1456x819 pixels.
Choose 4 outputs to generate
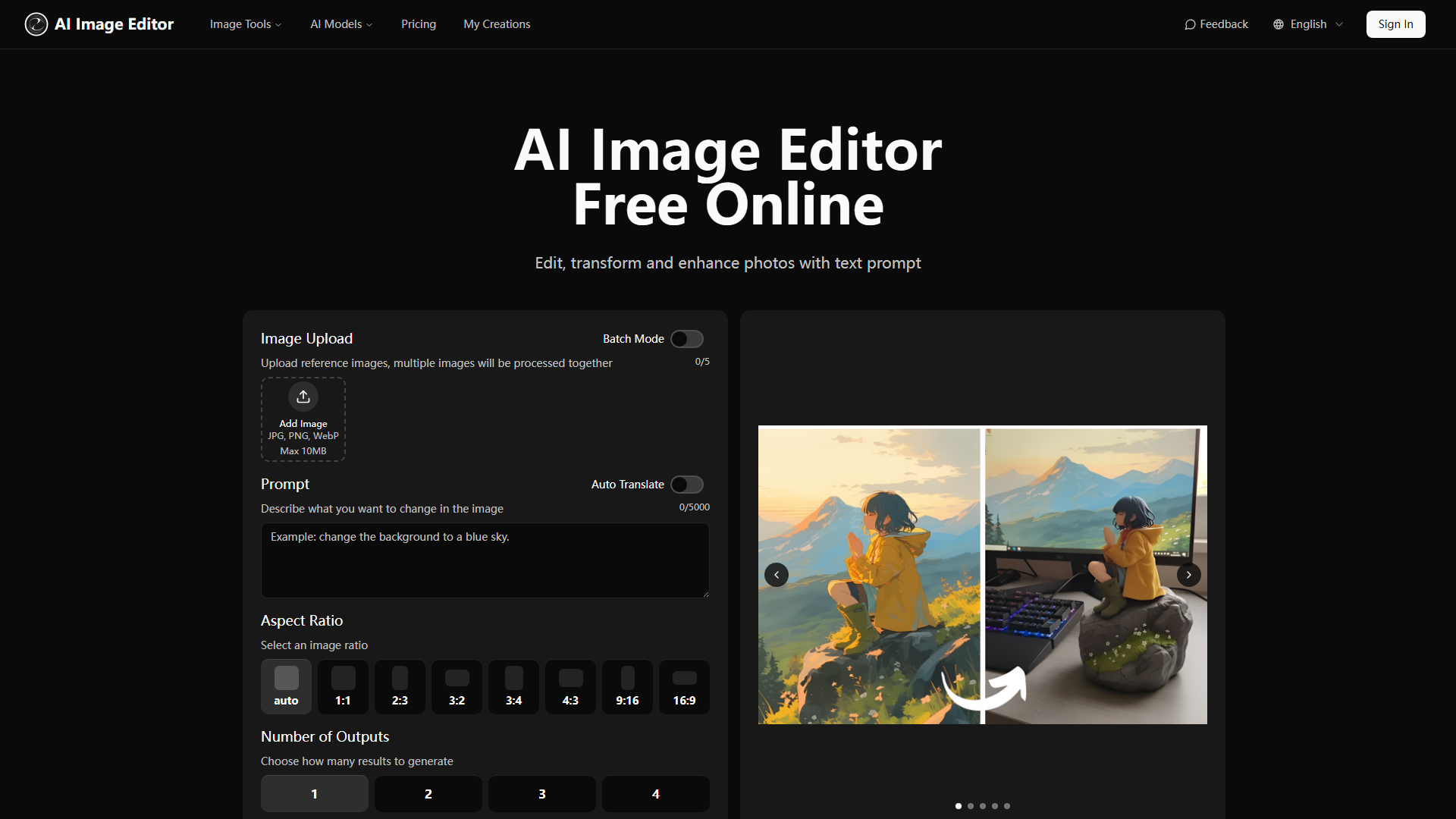[x=655, y=793]
